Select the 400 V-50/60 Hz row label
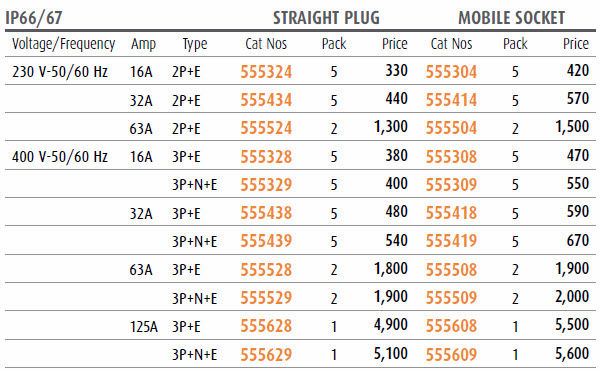The height and width of the screenshot is (370, 600). point(60,157)
